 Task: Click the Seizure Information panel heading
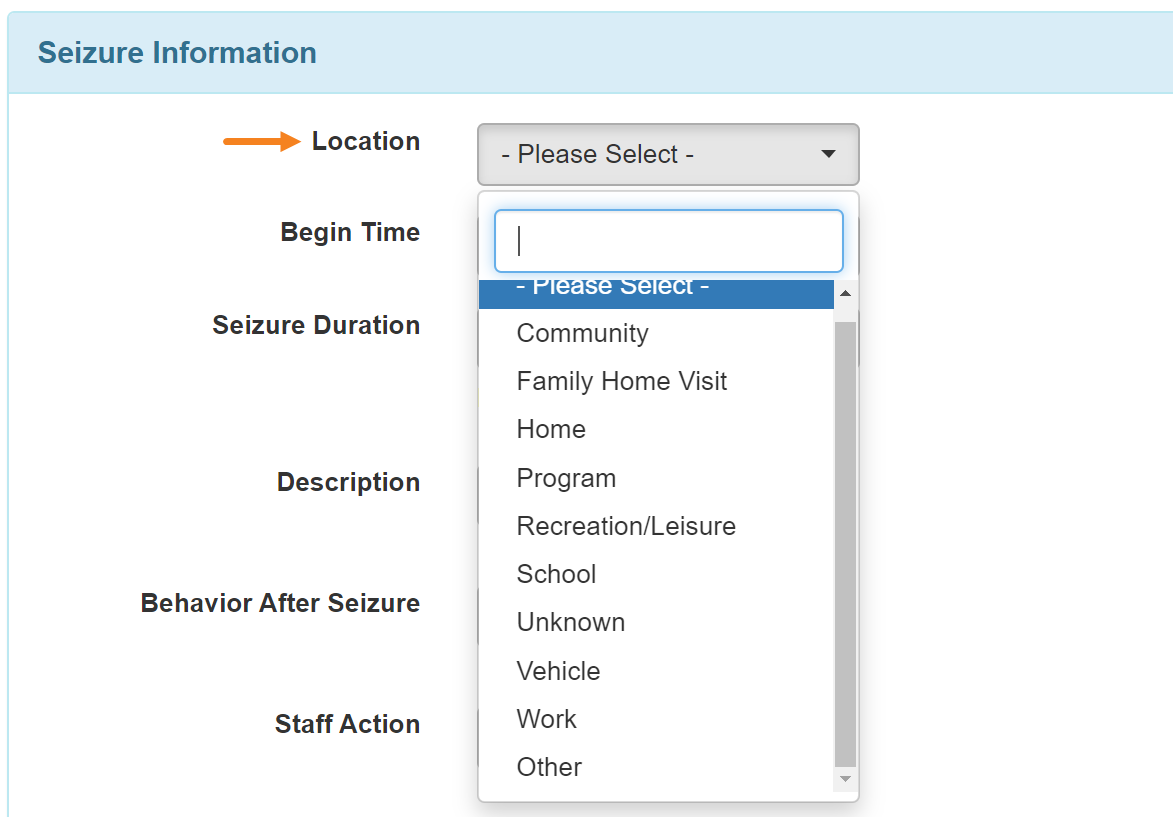pyautogui.click(x=177, y=53)
